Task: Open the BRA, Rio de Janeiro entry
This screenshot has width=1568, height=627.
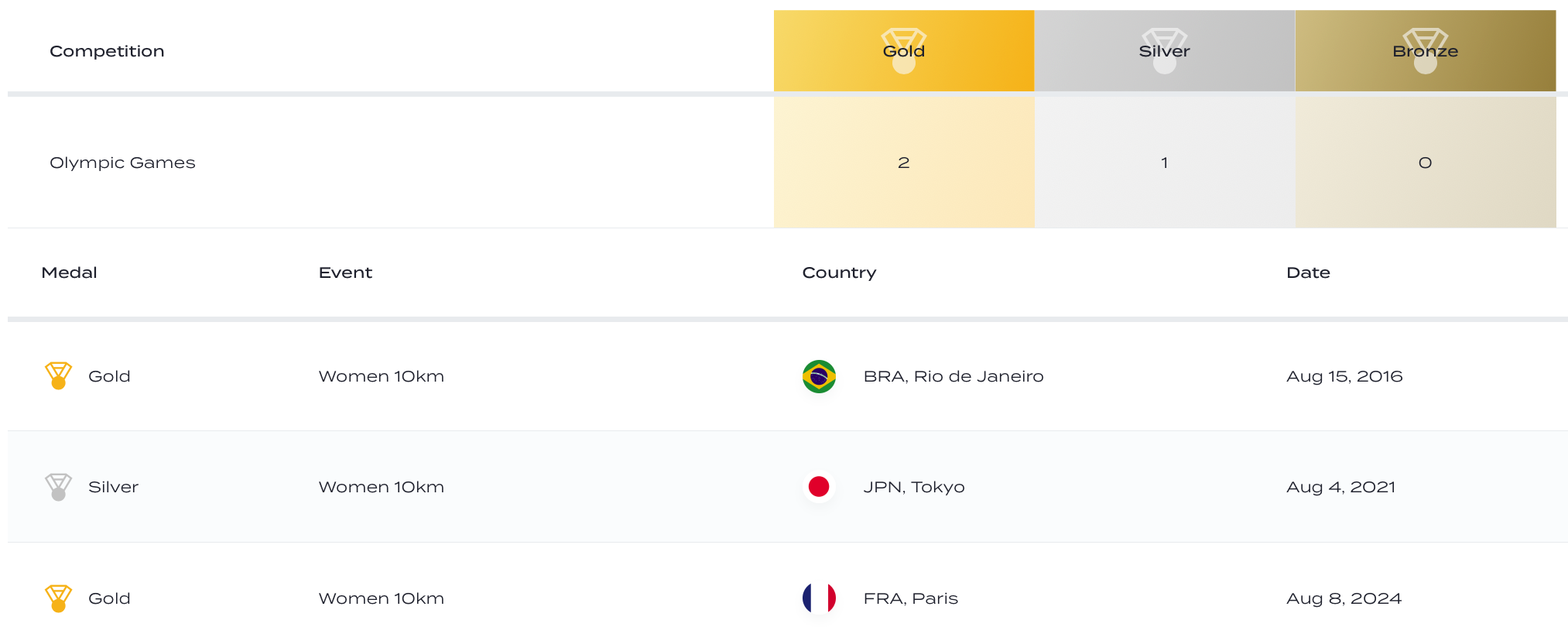Action: pos(953,376)
